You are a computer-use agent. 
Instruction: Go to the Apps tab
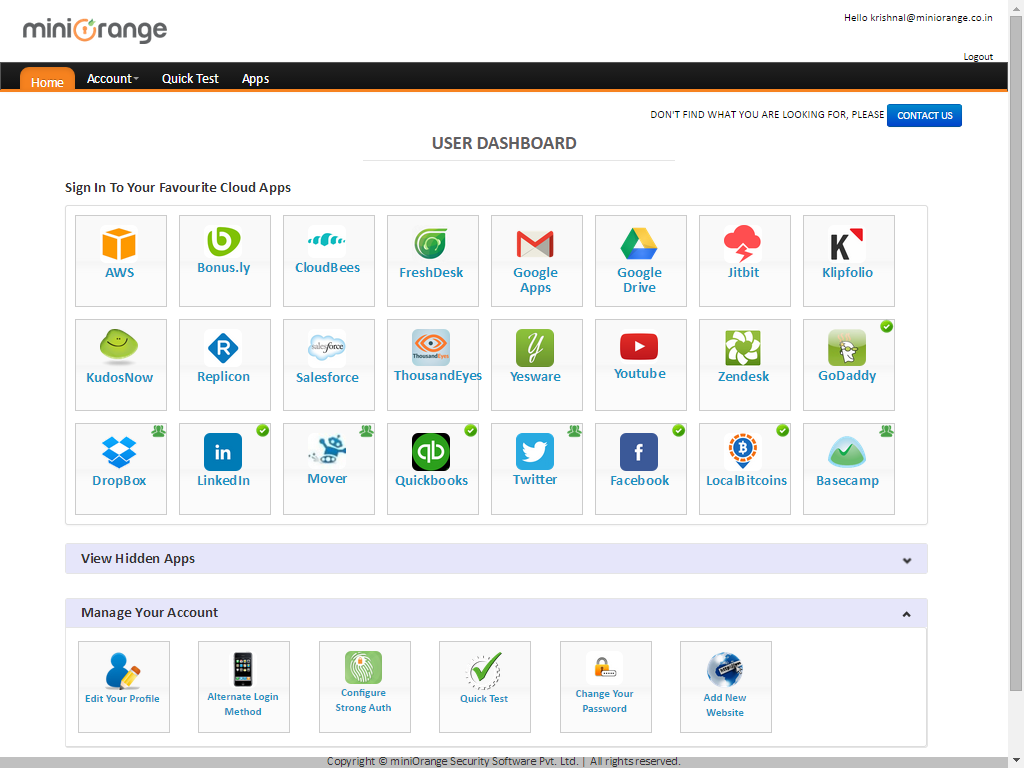pyautogui.click(x=255, y=78)
